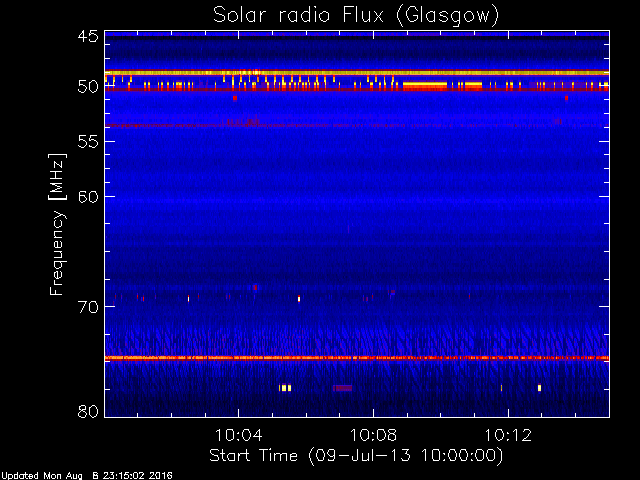This screenshot has height=480, width=640.
Task: Click the 45 frequency tick label
Action: pyautogui.click(x=88, y=37)
